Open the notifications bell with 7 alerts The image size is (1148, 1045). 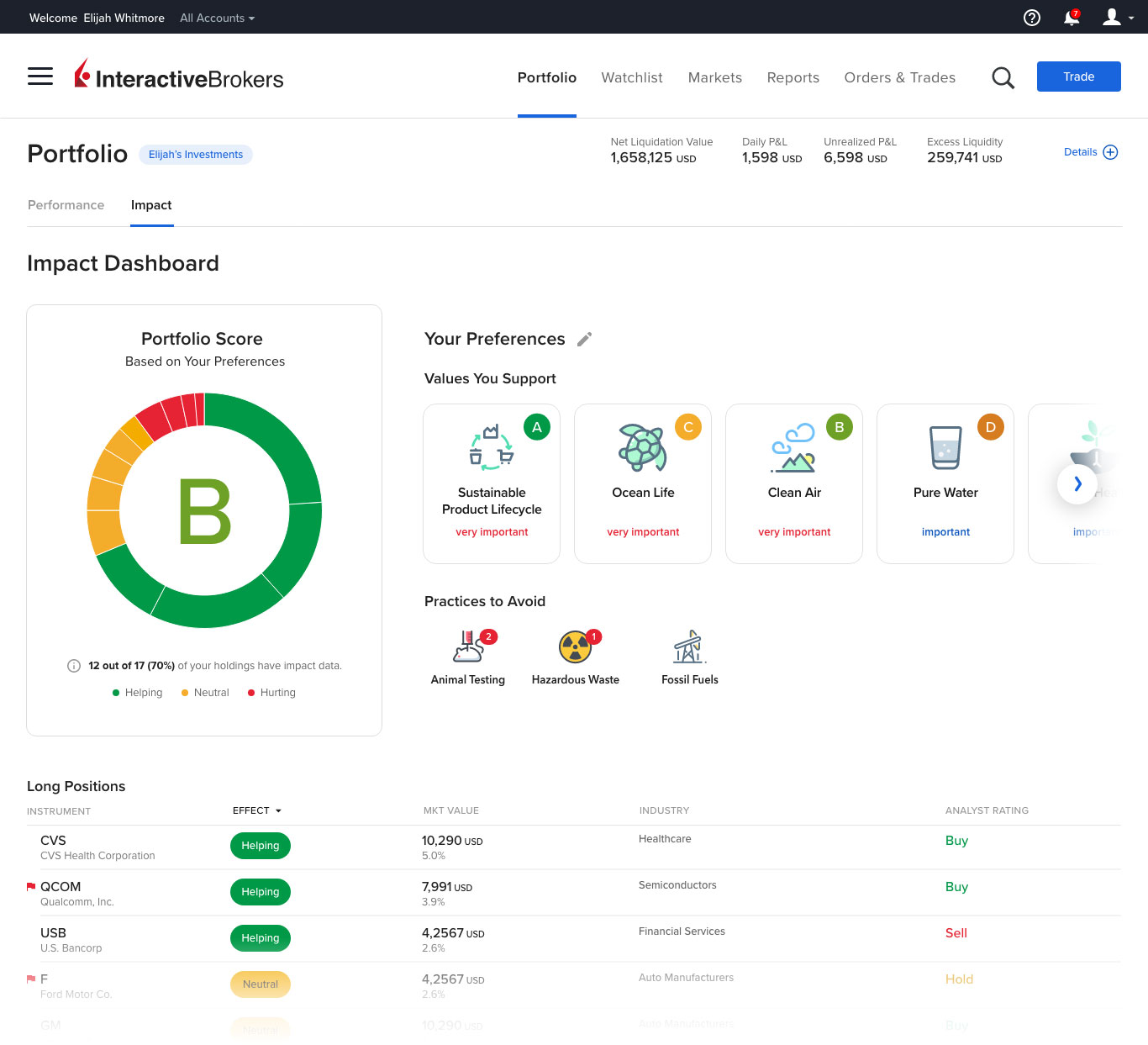[x=1071, y=17]
